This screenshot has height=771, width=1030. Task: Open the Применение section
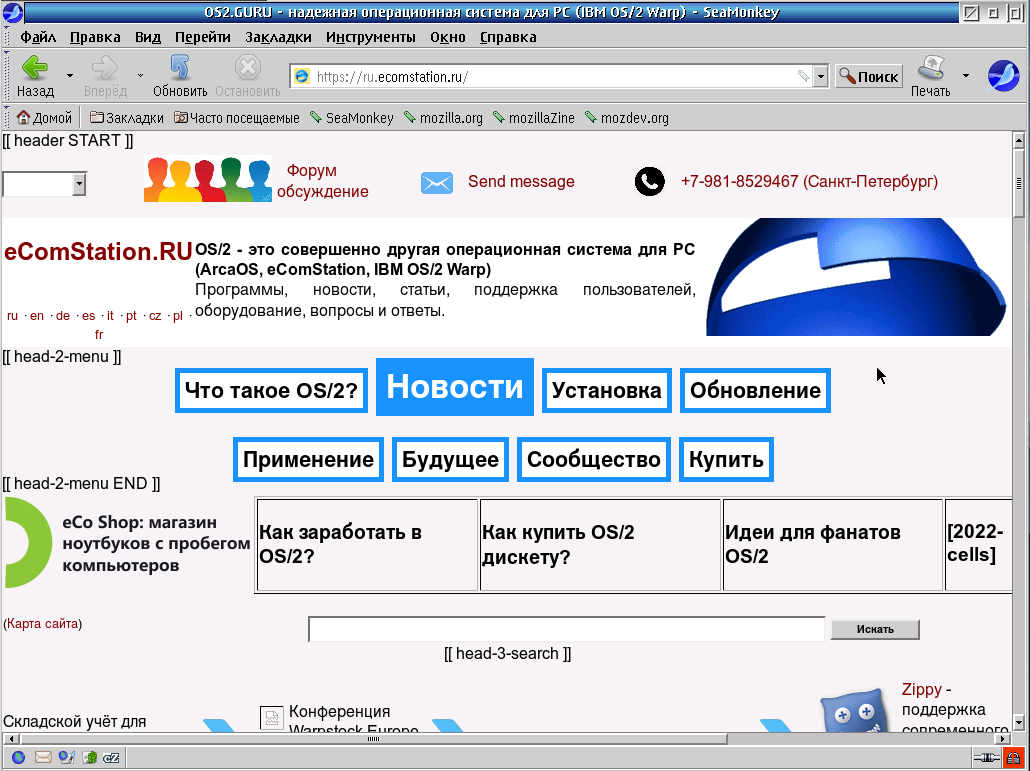coord(308,459)
